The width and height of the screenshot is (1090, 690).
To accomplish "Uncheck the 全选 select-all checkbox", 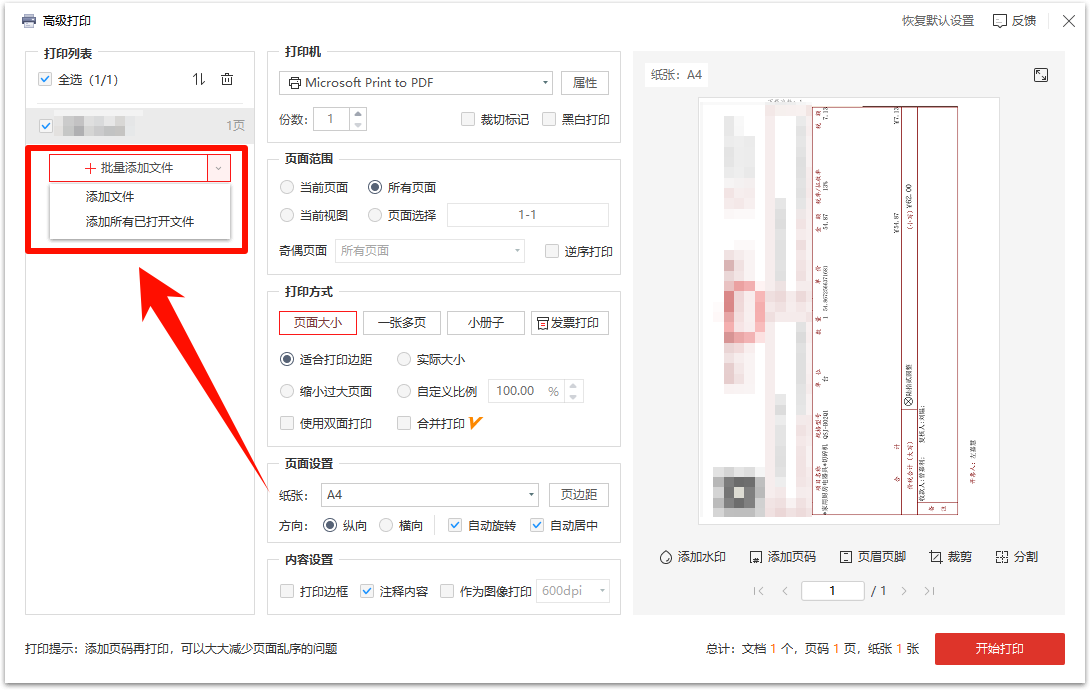I will click(x=44, y=79).
